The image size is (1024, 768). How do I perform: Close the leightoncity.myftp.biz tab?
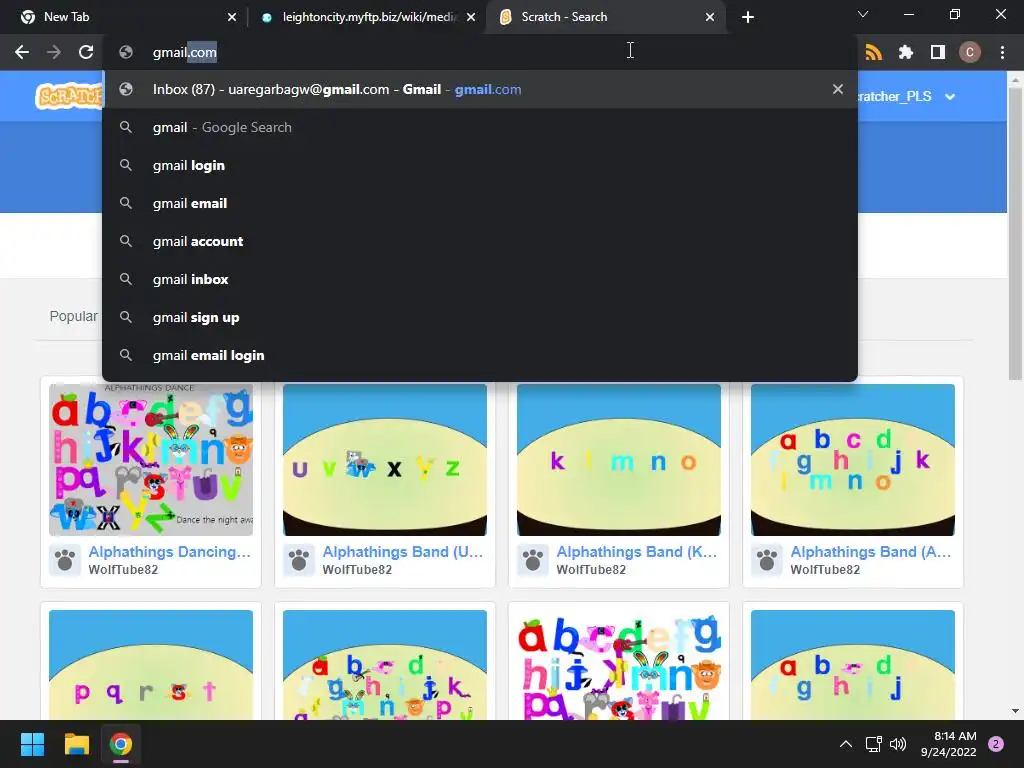[471, 17]
